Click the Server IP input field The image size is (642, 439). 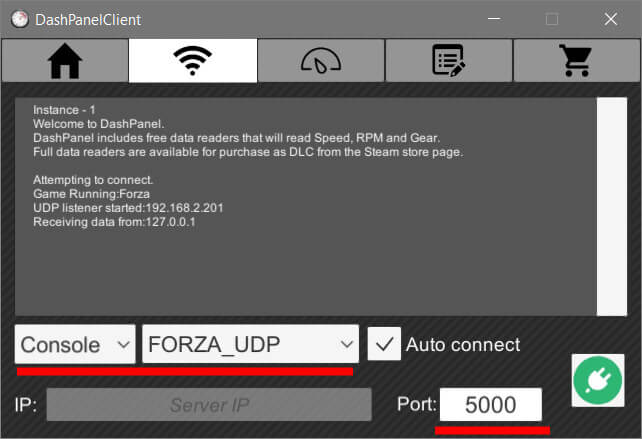(x=209, y=405)
